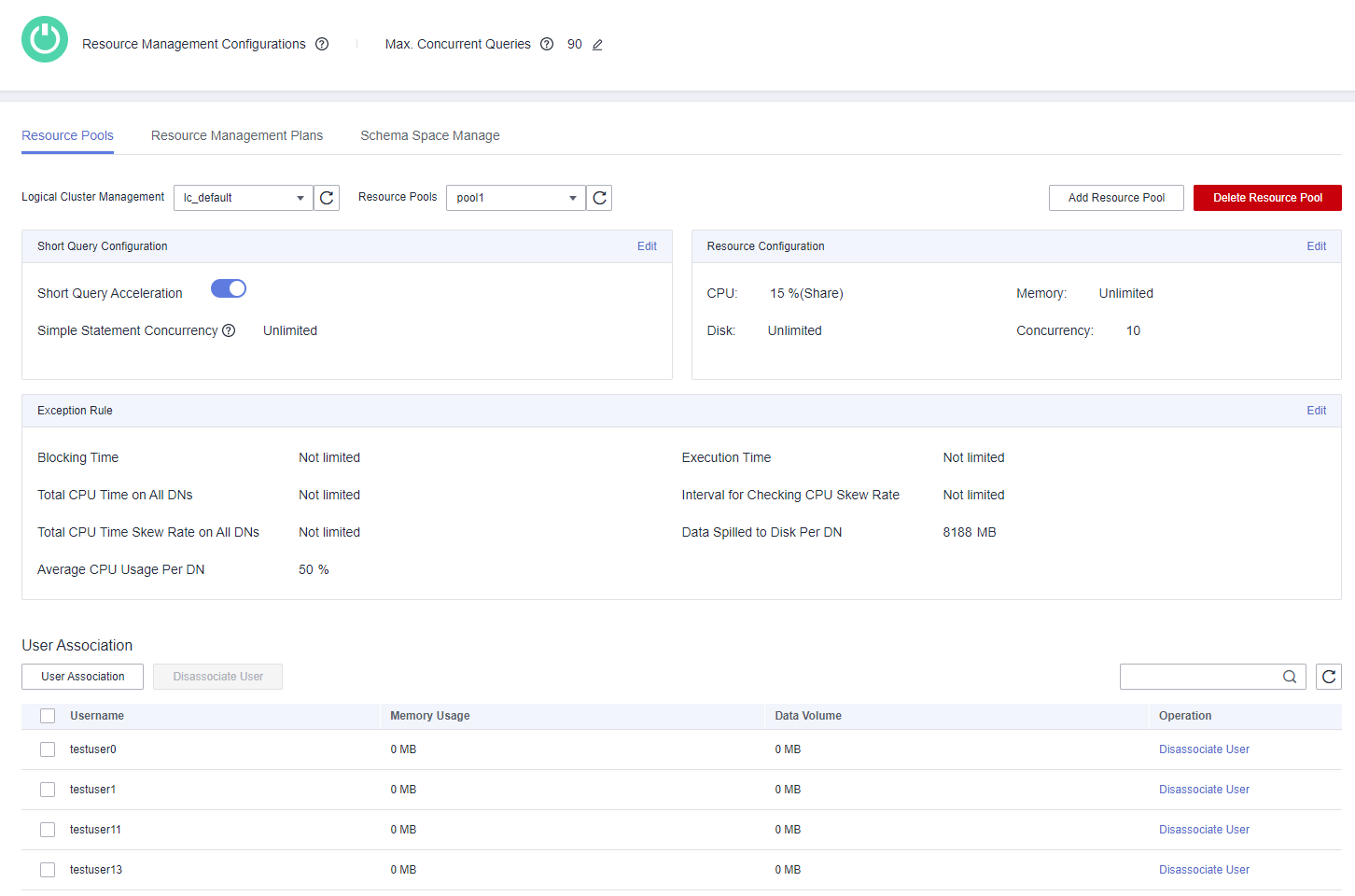Viewport: 1355px width, 896px height.
Task: Open the pool1 Resource Pools dropdown
Action: [516, 198]
